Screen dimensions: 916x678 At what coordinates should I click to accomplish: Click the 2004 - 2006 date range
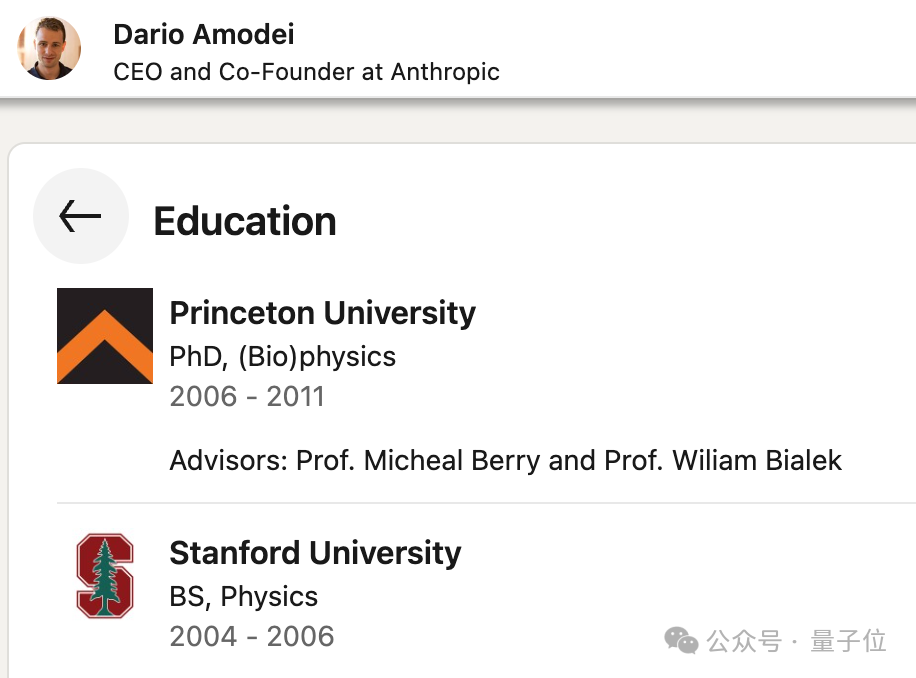(252, 636)
